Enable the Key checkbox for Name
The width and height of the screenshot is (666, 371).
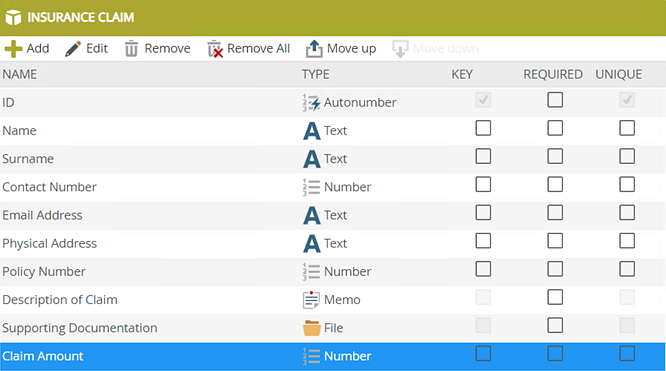(483, 128)
